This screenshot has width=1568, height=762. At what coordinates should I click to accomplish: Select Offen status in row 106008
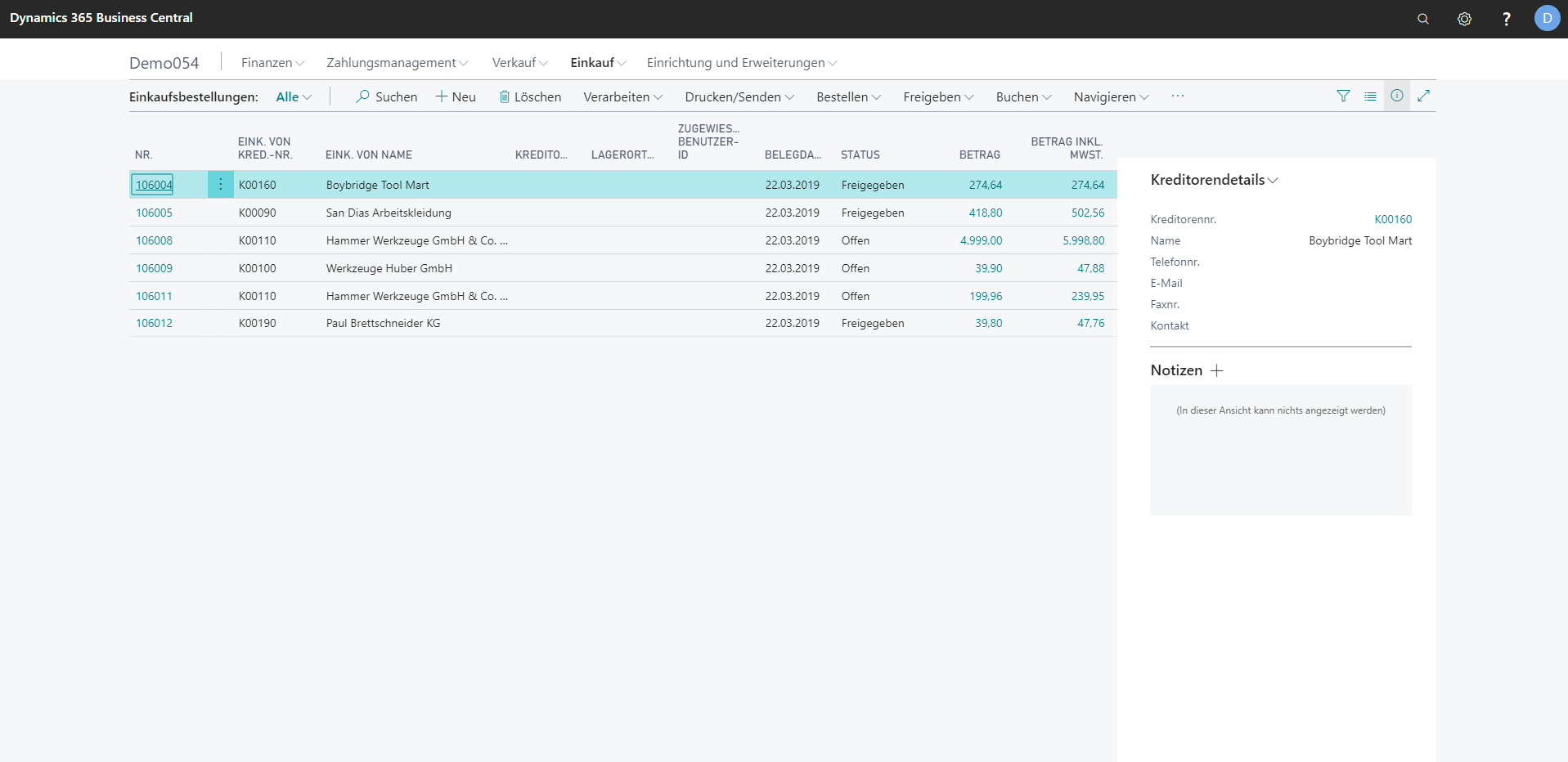coord(856,240)
